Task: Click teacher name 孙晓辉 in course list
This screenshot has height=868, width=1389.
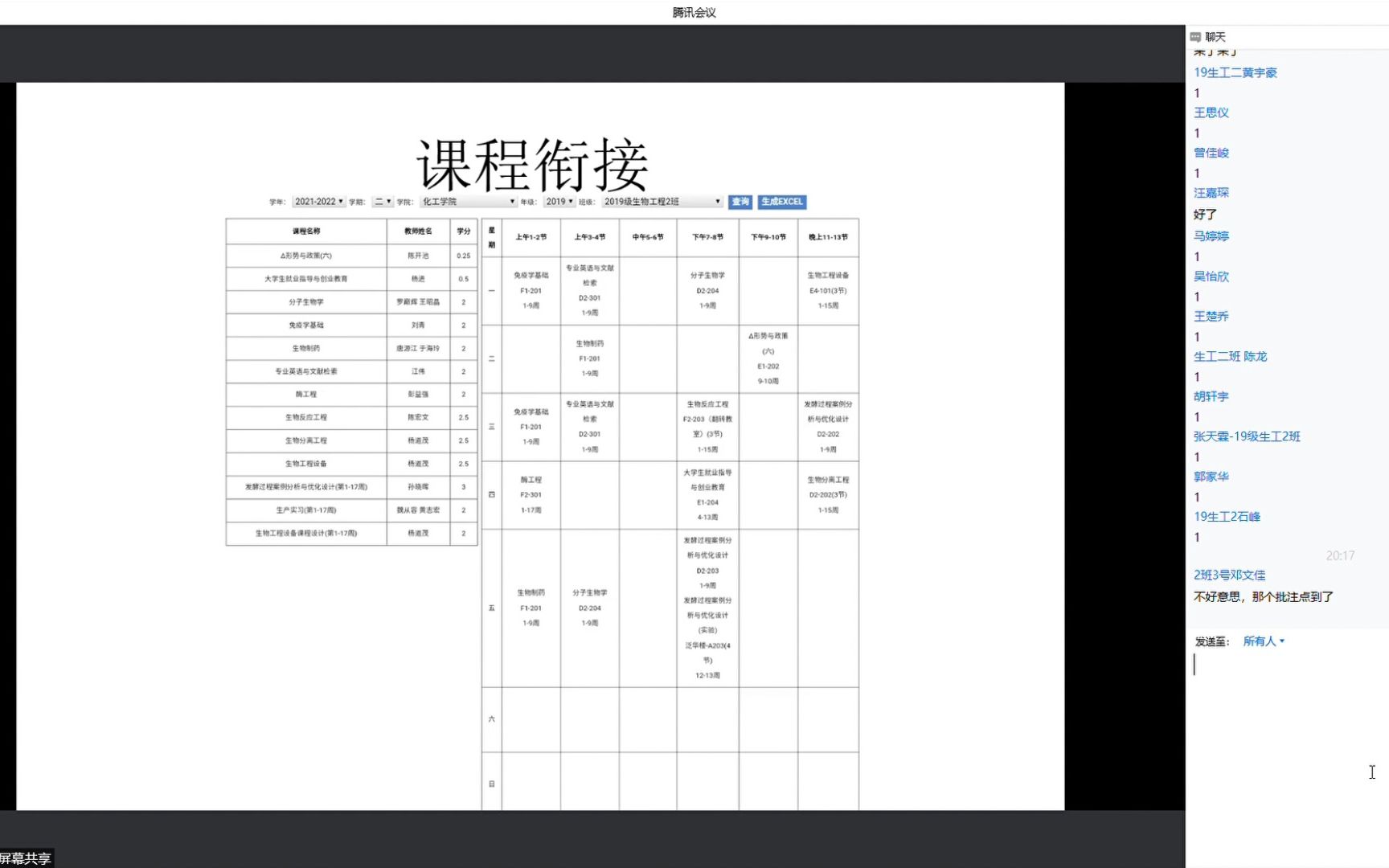Action: pos(418,487)
